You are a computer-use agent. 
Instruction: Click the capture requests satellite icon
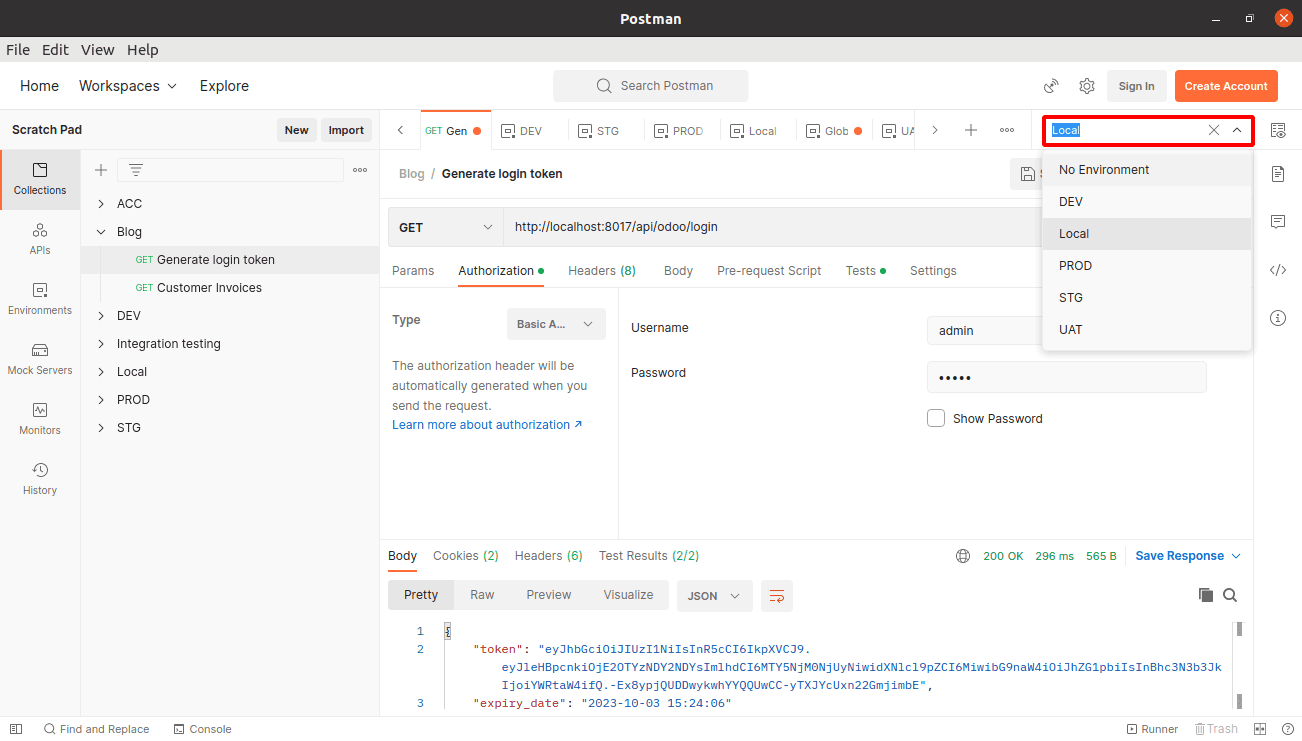pyautogui.click(x=1051, y=86)
